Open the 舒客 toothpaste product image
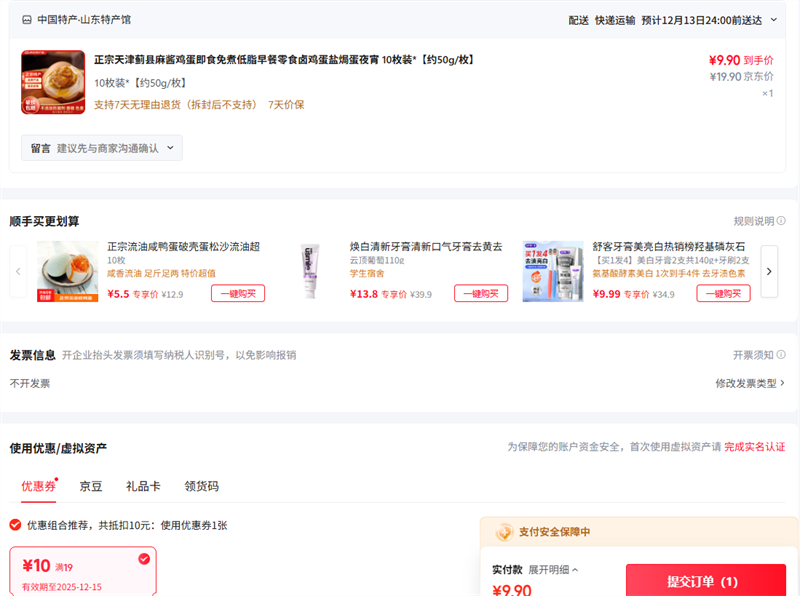The width and height of the screenshot is (800, 596). click(552, 270)
